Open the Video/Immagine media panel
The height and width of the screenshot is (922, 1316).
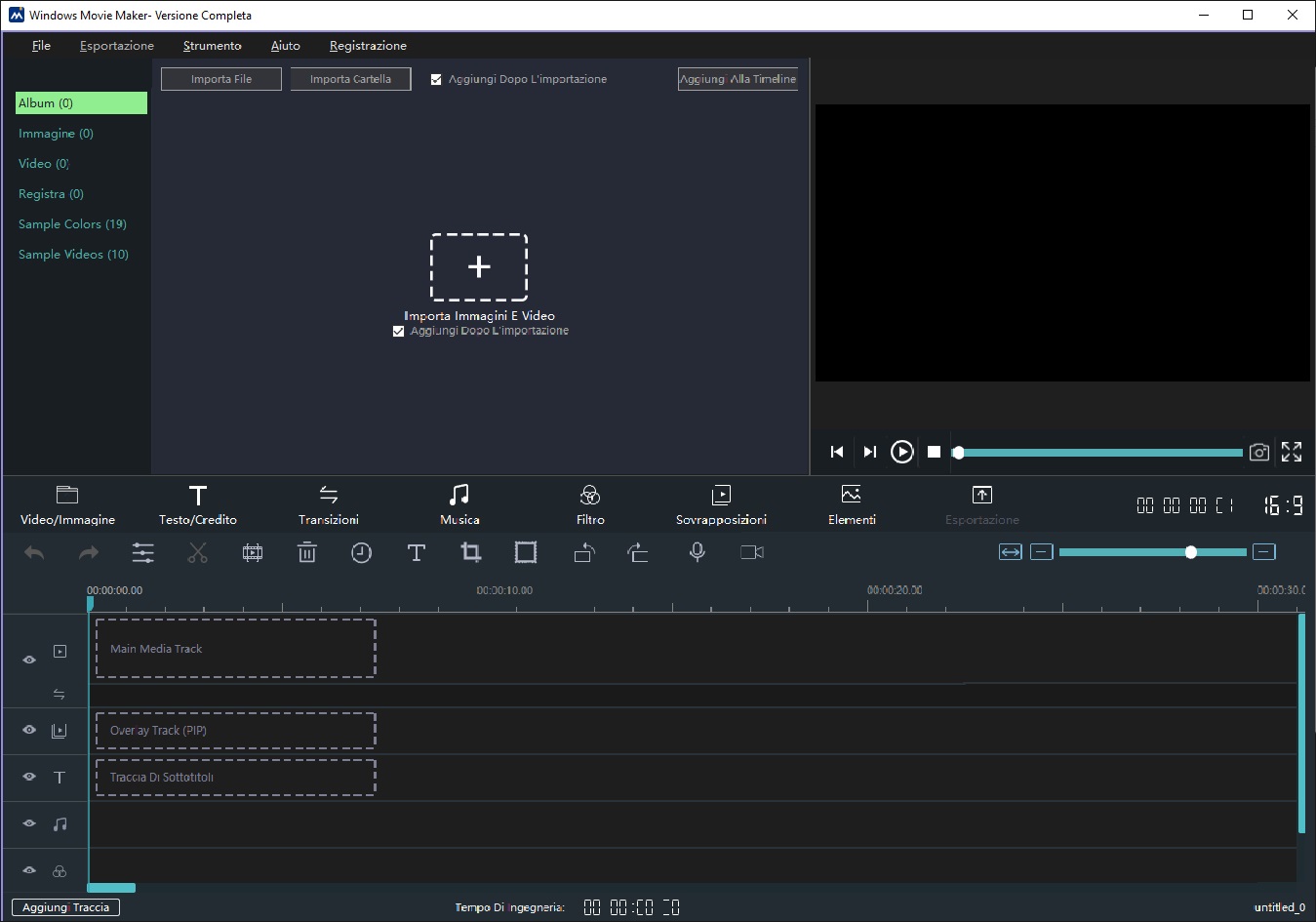tap(67, 505)
